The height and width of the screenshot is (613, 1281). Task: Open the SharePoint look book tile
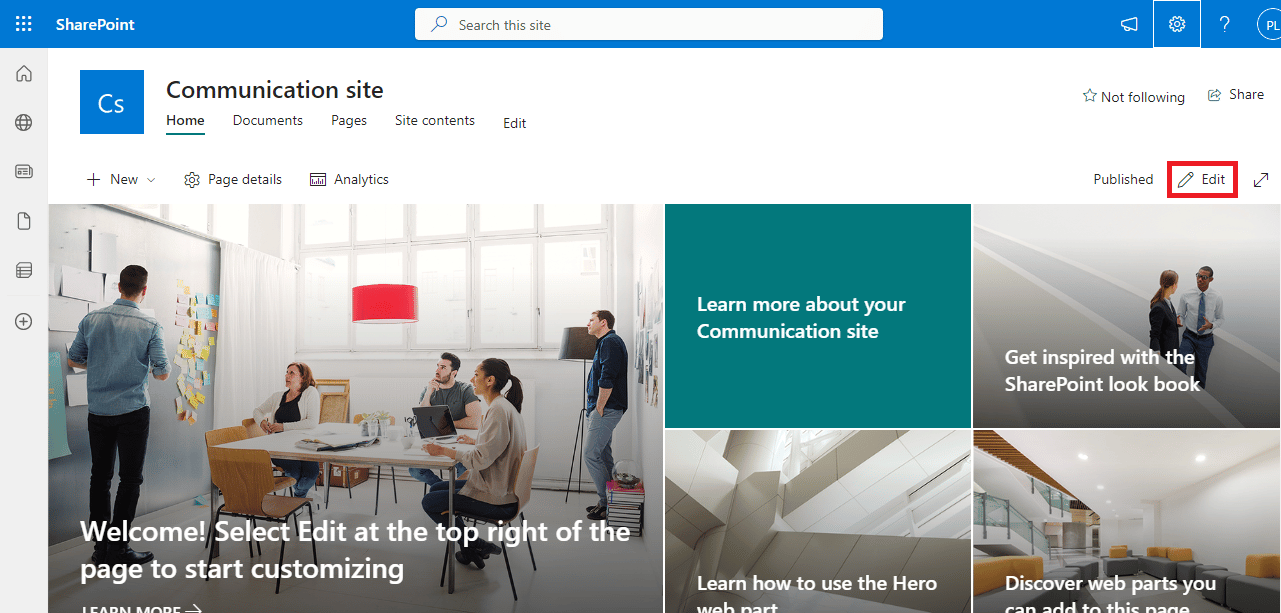1126,316
